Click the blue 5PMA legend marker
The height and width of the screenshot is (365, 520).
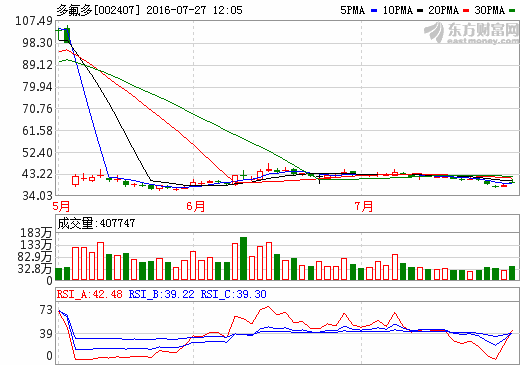pyautogui.click(x=374, y=11)
